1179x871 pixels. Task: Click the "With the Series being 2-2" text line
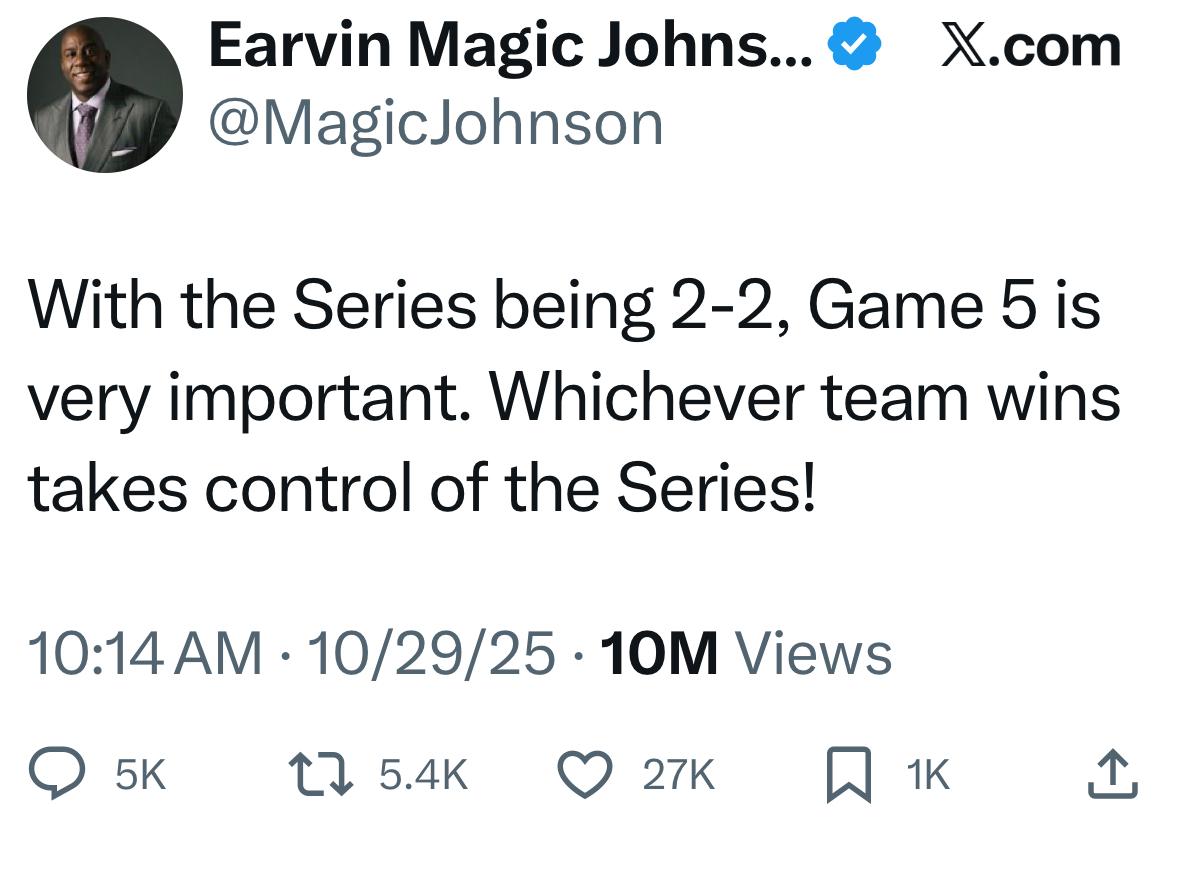(x=565, y=306)
